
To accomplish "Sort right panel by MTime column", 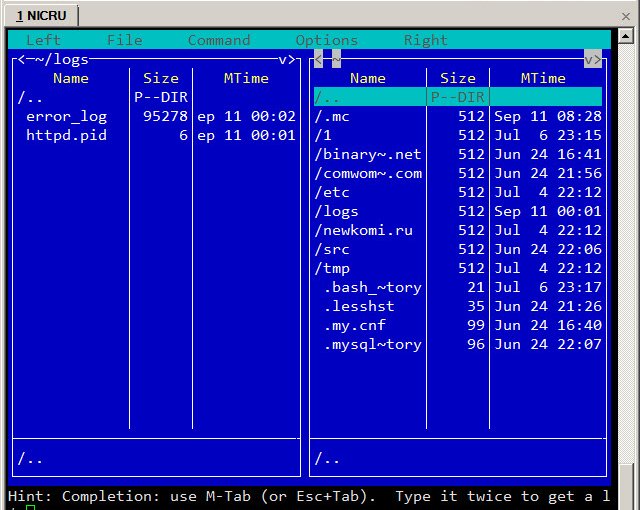I will tap(543, 78).
